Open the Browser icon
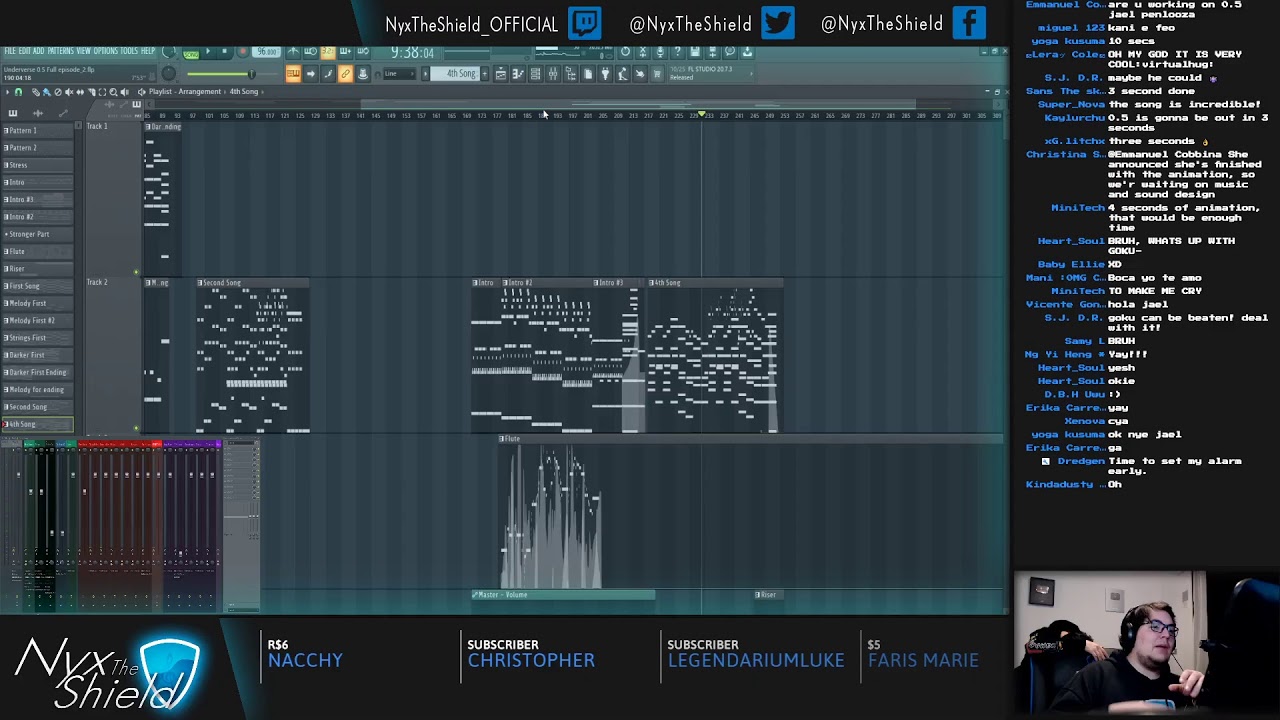 (x=570, y=74)
